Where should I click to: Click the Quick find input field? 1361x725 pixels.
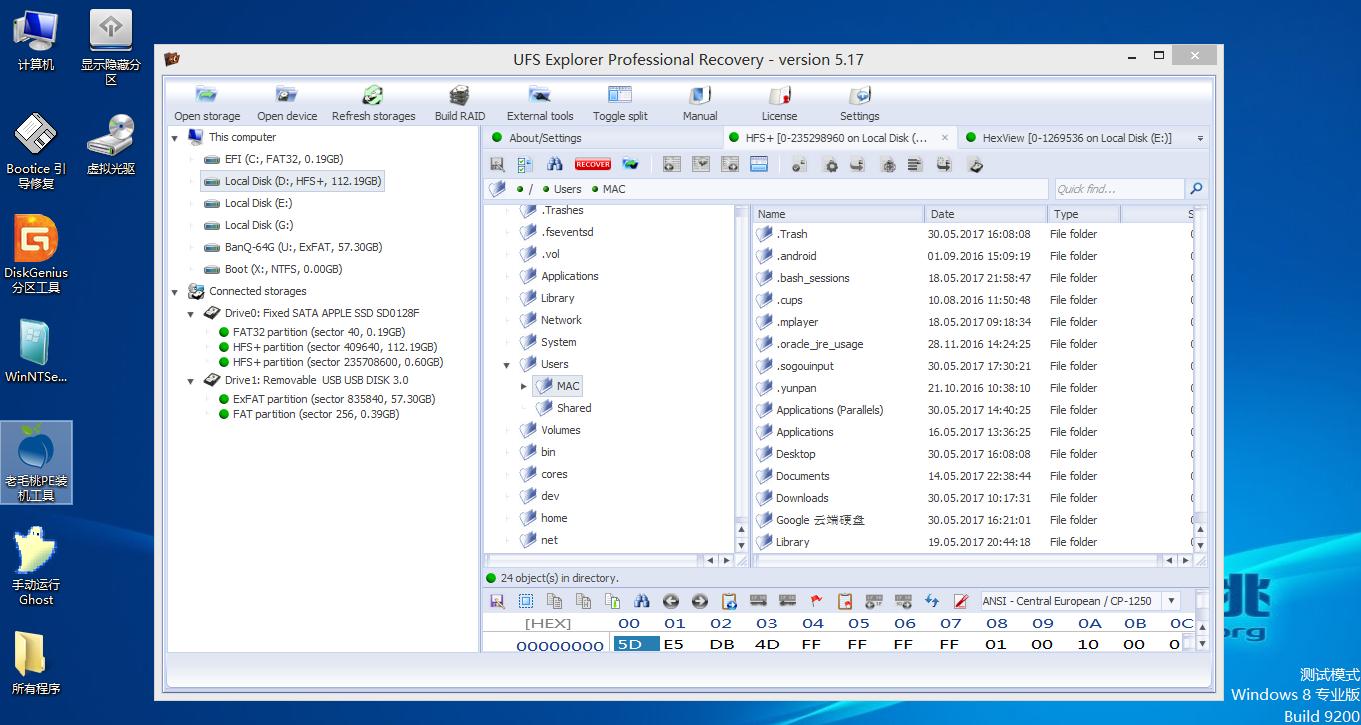[1119, 188]
